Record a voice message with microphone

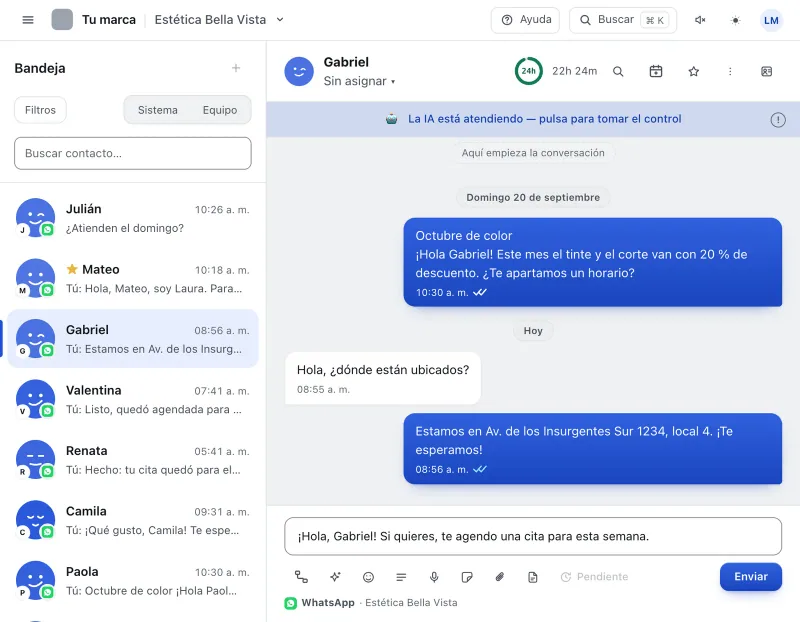click(x=434, y=577)
